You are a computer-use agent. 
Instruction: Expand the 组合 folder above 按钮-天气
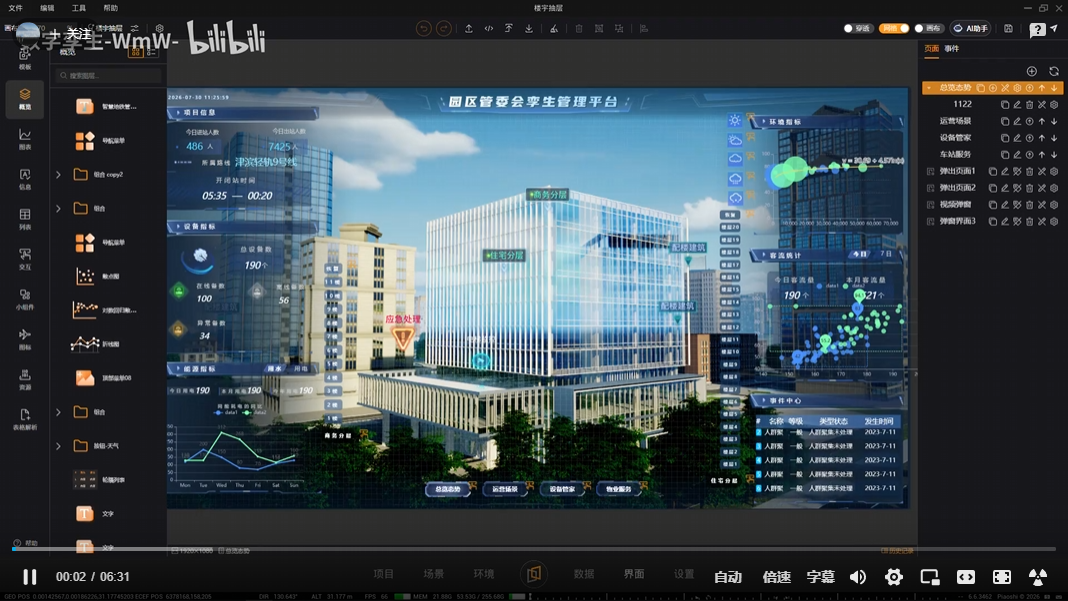pyautogui.click(x=58, y=412)
